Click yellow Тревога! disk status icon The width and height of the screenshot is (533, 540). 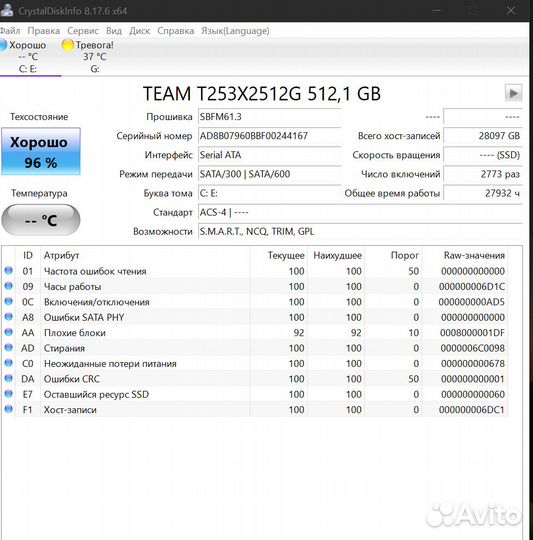click(68, 45)
